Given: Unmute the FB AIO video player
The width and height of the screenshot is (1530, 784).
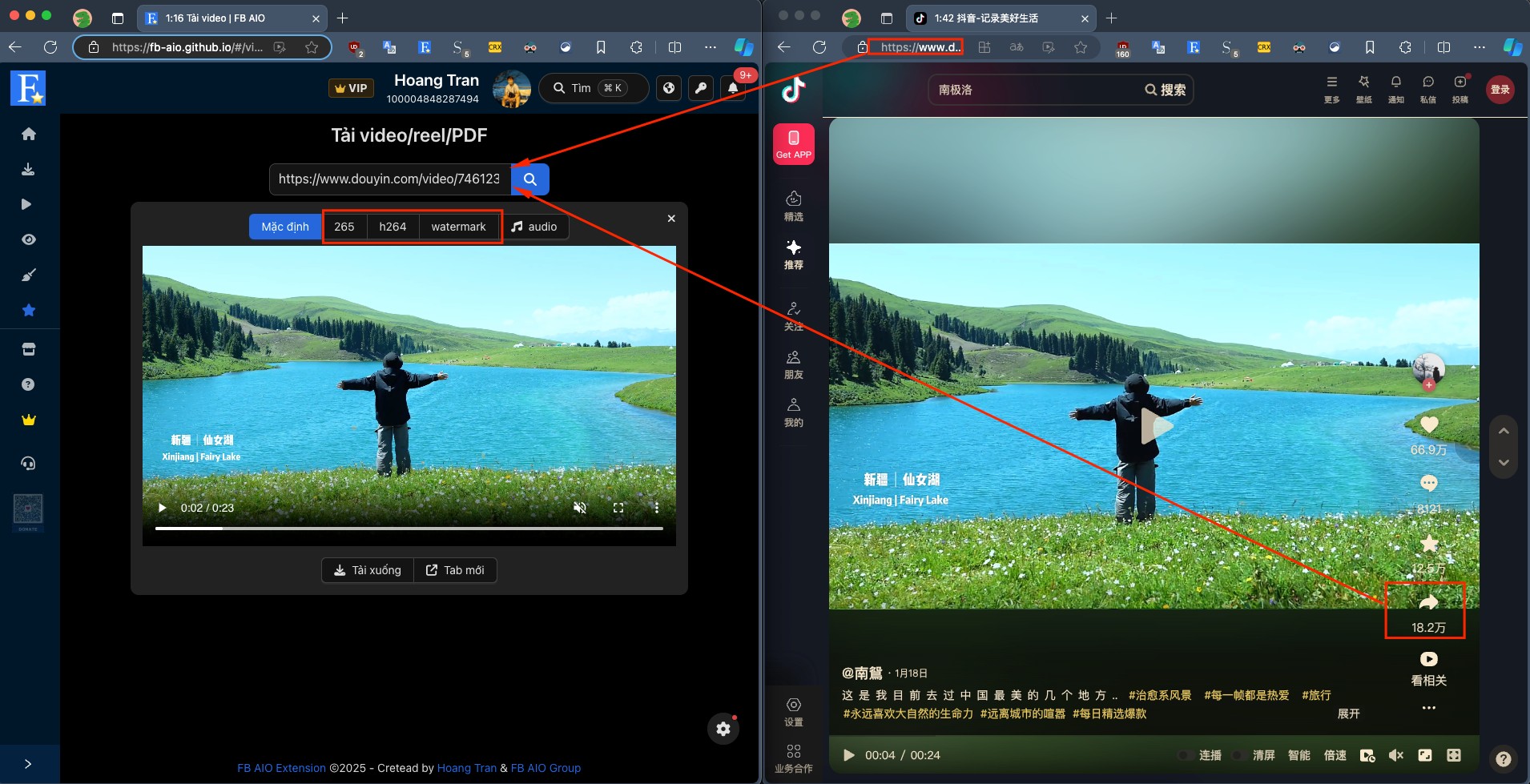Looking at the screenshot, I should [580, 508].
